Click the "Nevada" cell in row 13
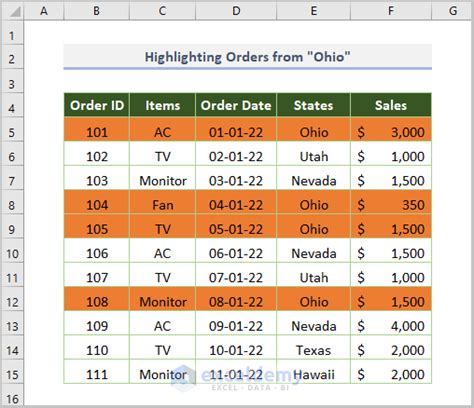This screenshot has height=408, width=474. (x=314, y=323)
